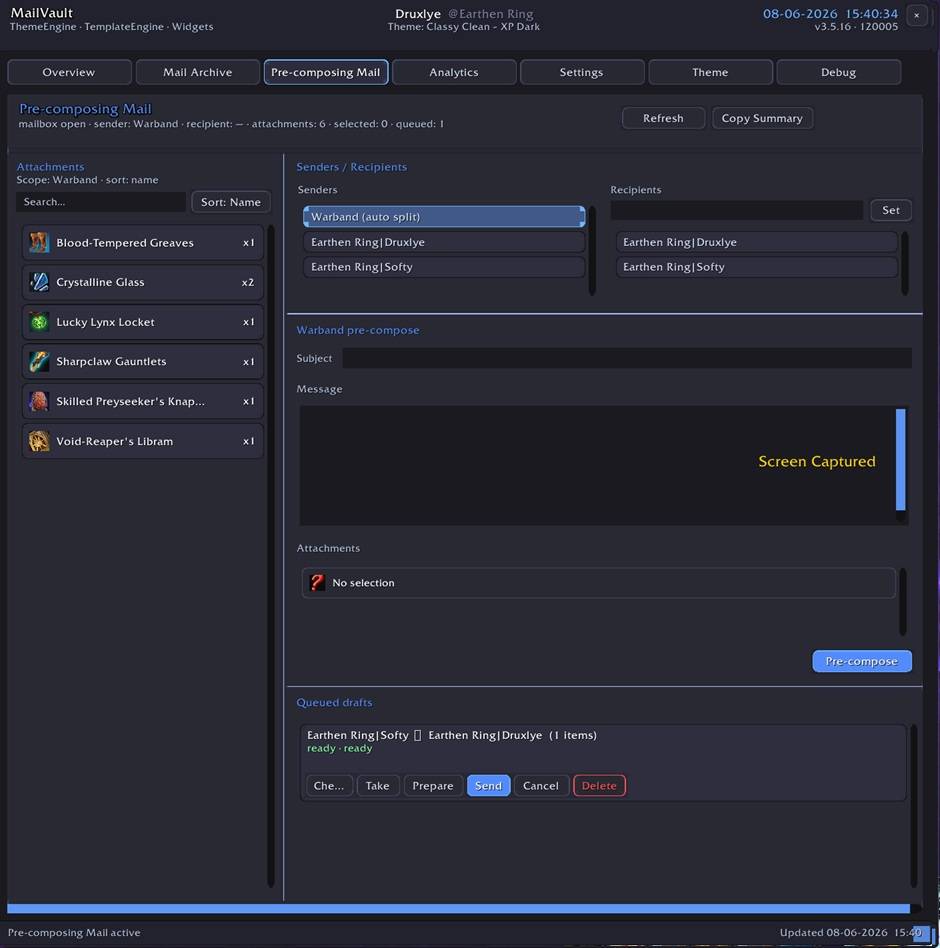Select the Void-Reaper's Libram row
The height and width of the screenshot is (948, 940).
coord(143,441)
